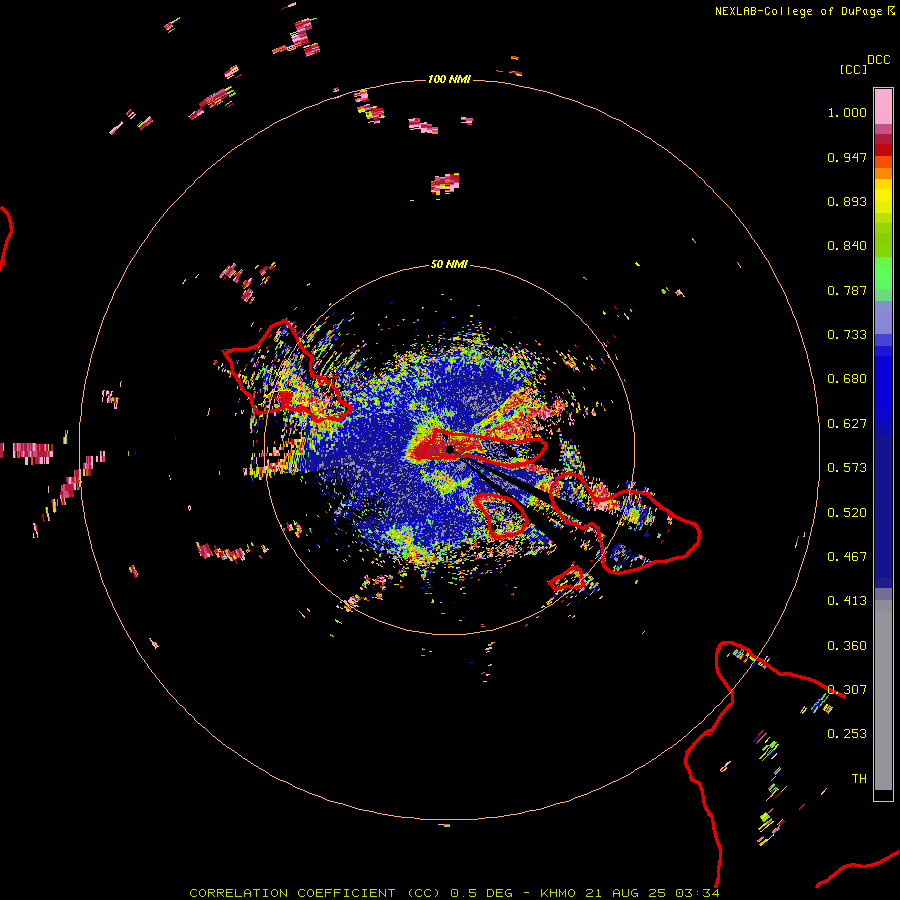Screen dimensions: 900x900
Task: Click the 0.787 scale value
Action: coord(847,290)
